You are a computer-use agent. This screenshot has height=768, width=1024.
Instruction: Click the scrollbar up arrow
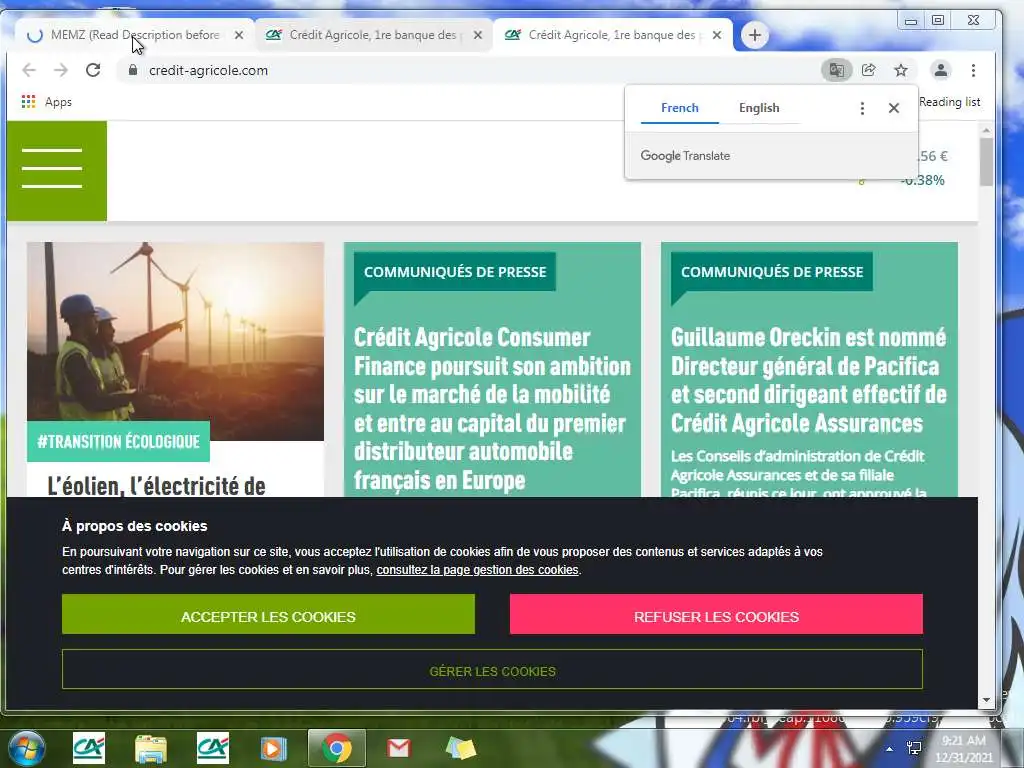(986, 130)
